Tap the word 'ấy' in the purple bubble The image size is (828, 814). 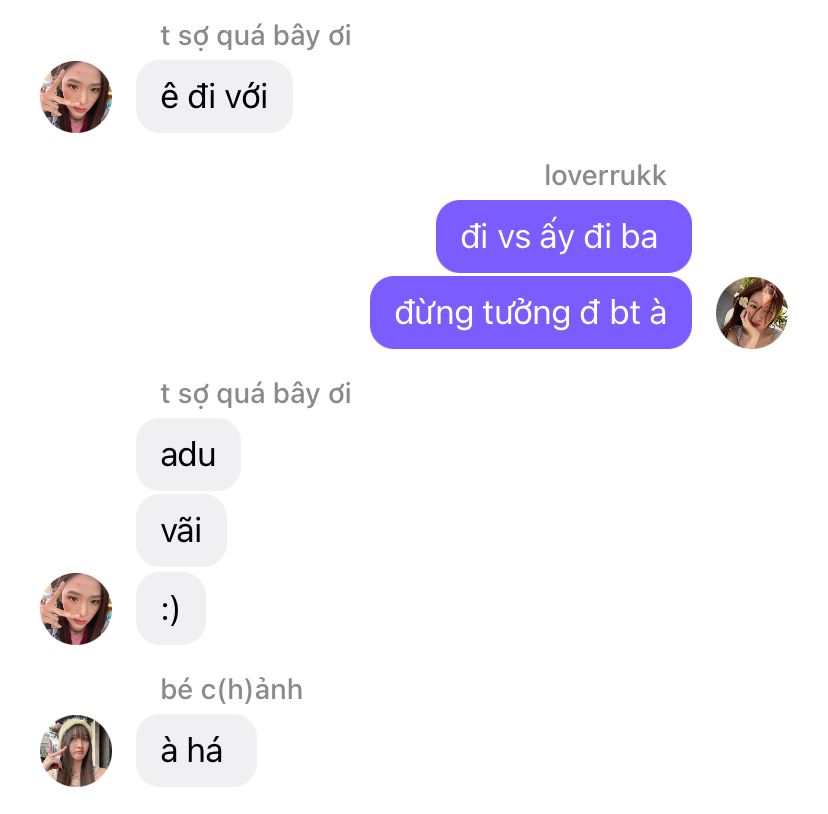point(557,236)
